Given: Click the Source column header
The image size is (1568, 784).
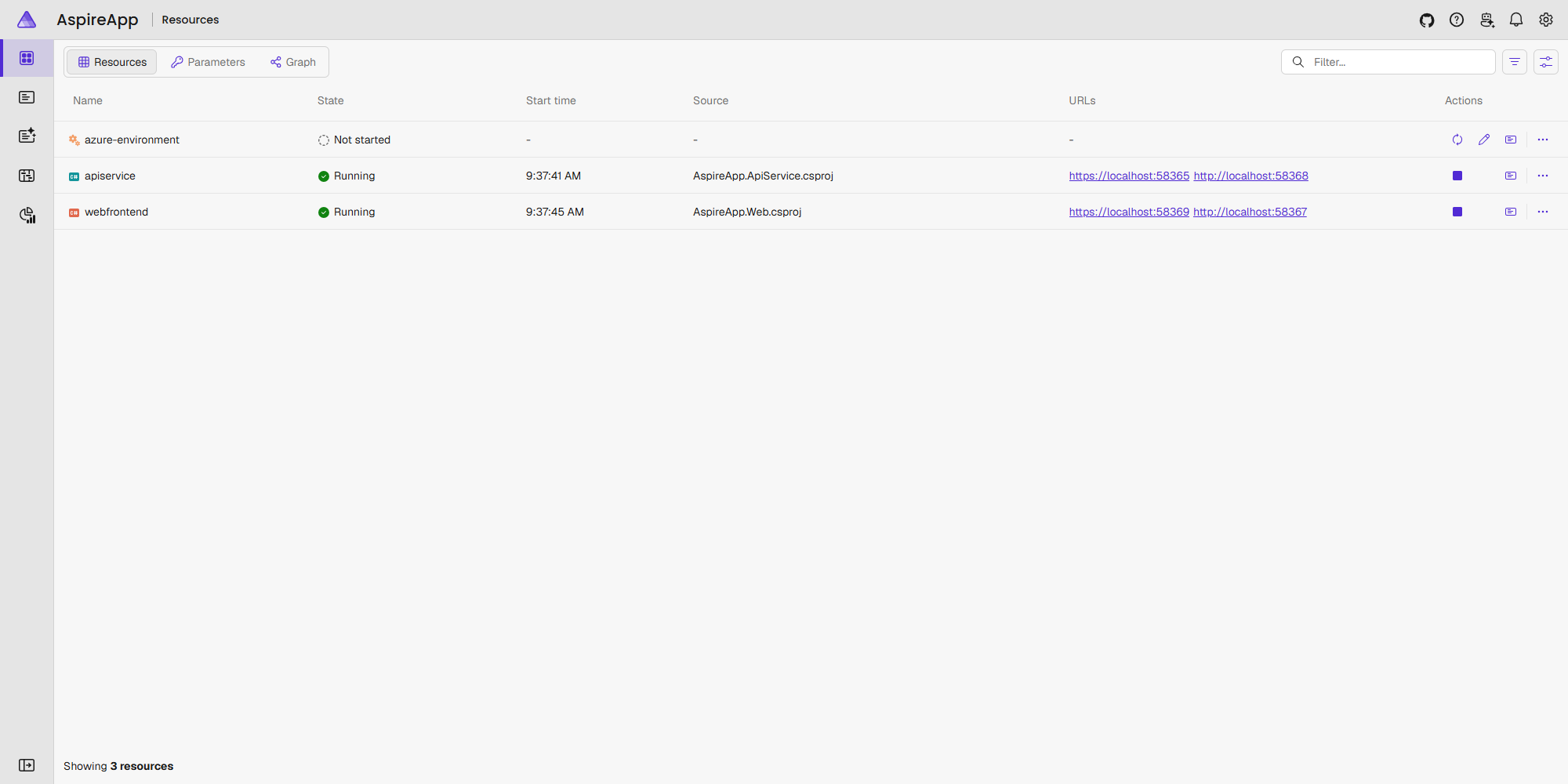Looking at the screenshot, I should click(711, 100).
